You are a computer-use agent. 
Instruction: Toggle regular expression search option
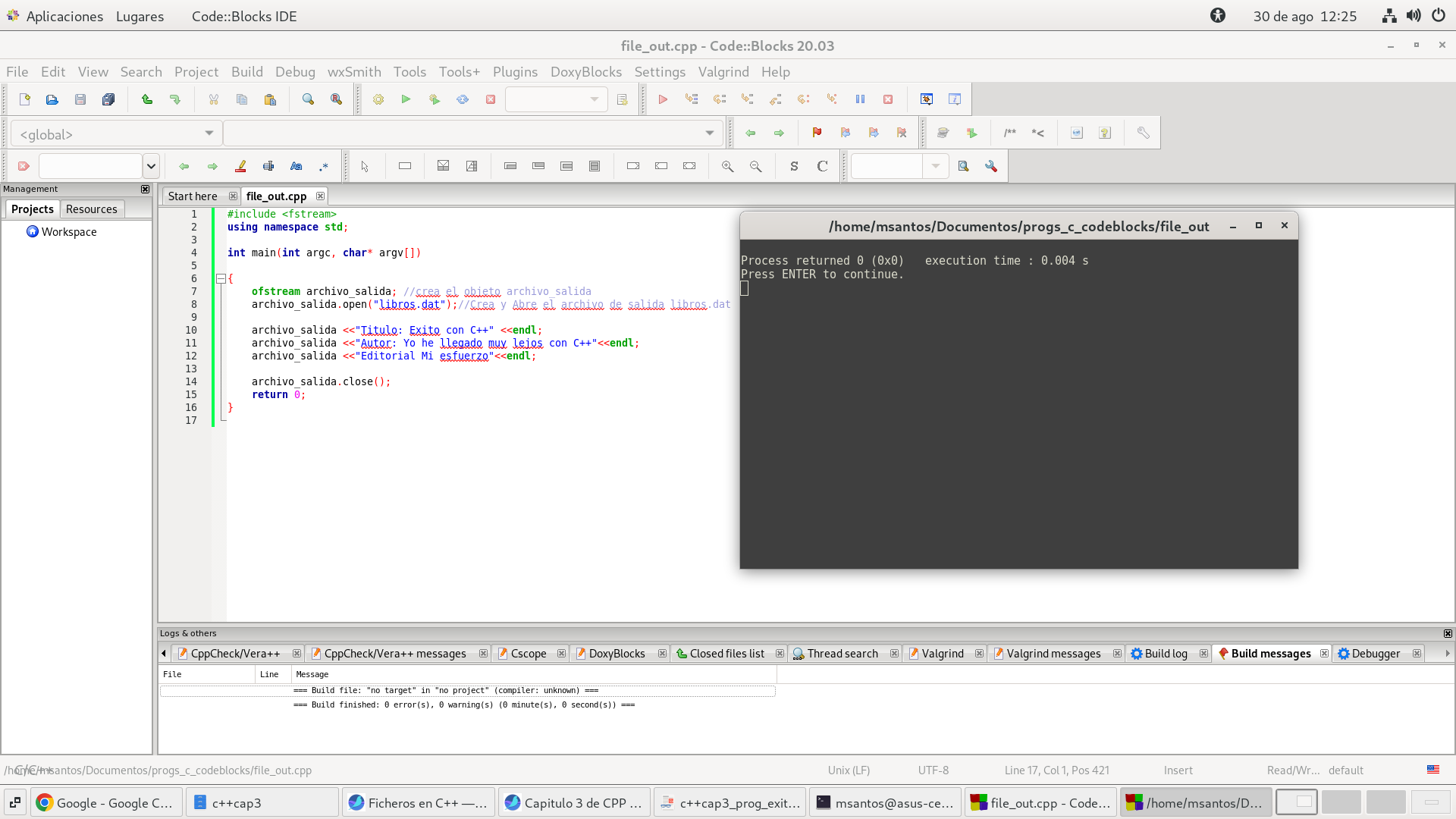coord(324,166)
